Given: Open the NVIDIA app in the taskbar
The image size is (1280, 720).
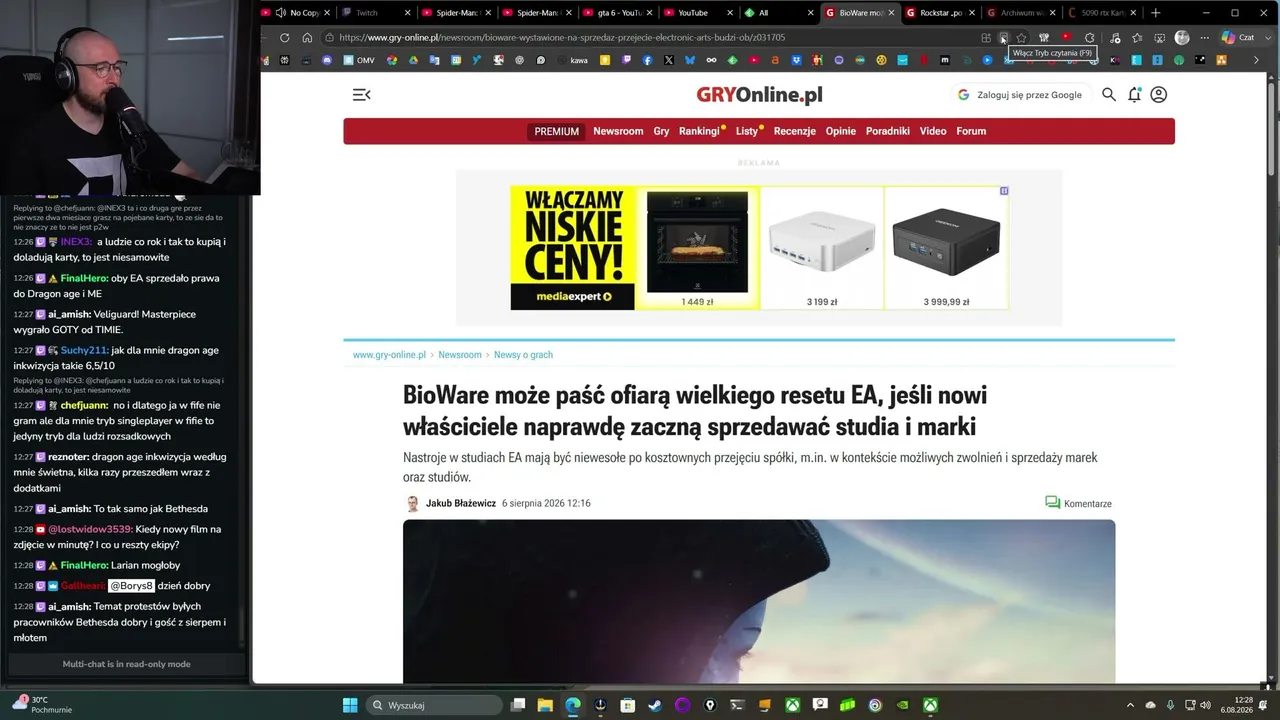Looking at the screenshot, I should coord(903,705).
